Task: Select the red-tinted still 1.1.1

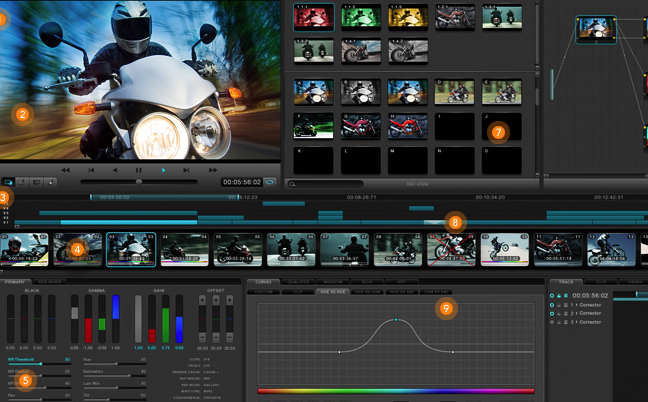Action: pyautogui.click(x=314, y=17)
